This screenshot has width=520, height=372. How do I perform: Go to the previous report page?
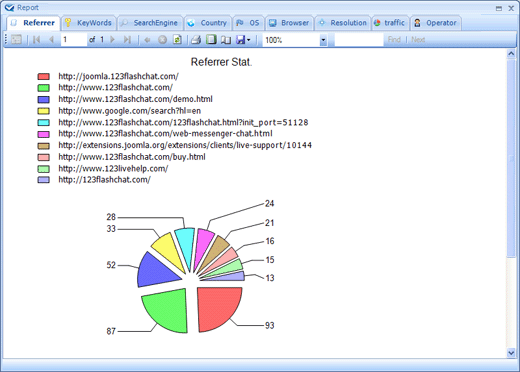click(51, 40)
